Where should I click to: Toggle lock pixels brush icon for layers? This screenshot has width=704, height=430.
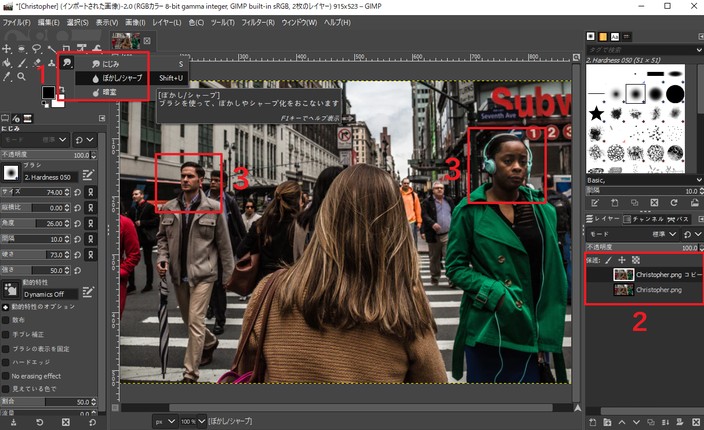click(x=608, y=260)
